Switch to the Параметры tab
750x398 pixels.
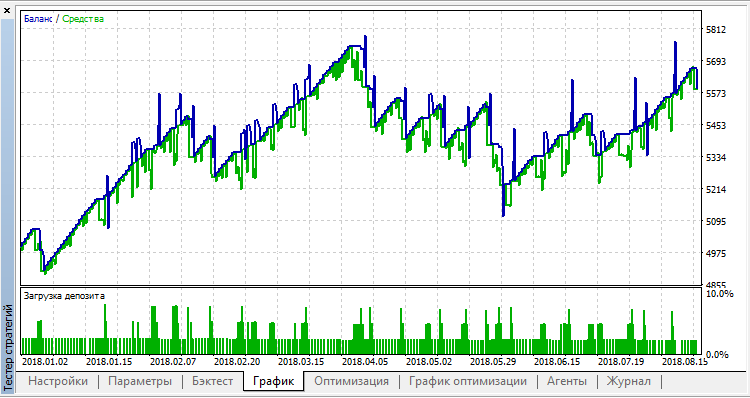140,381
